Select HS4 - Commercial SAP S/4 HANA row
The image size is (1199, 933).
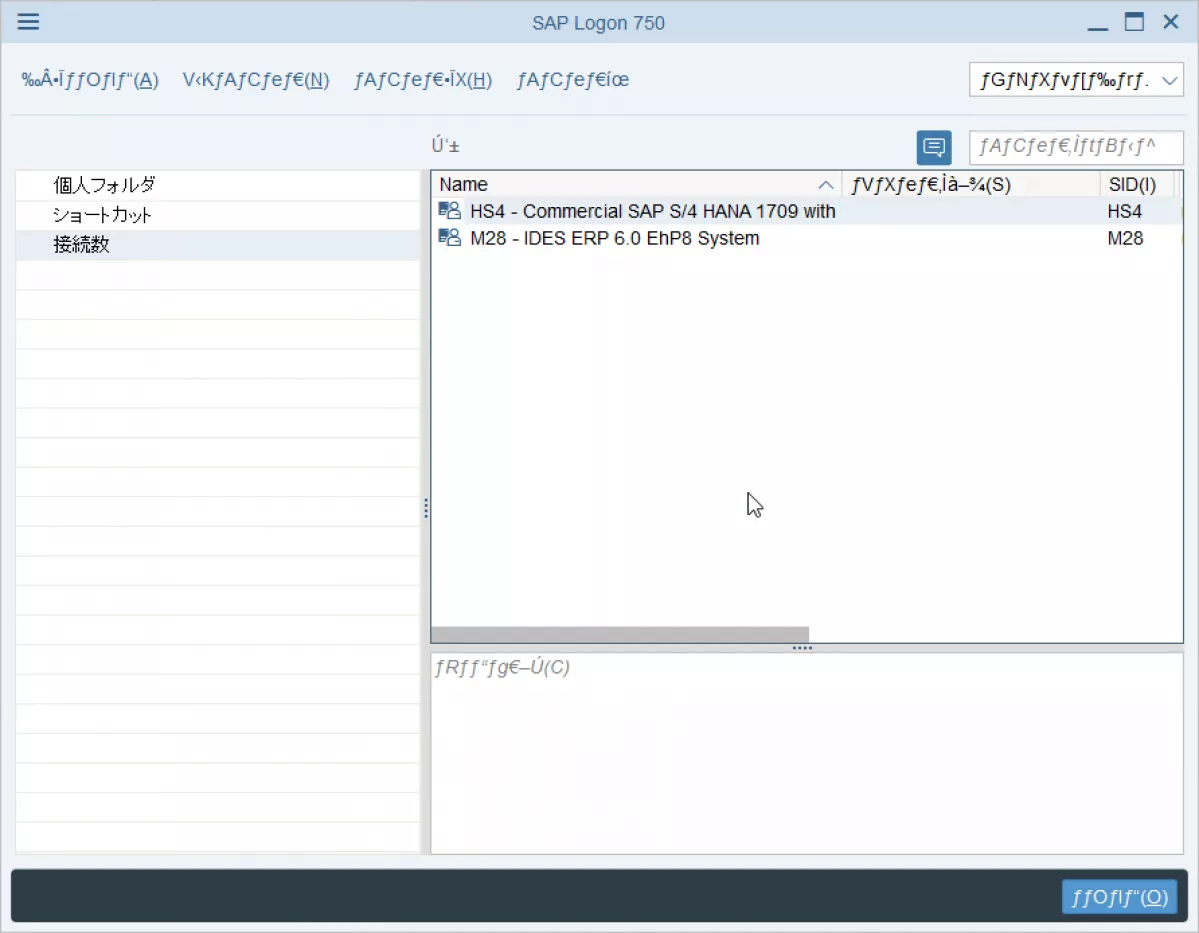807,211
